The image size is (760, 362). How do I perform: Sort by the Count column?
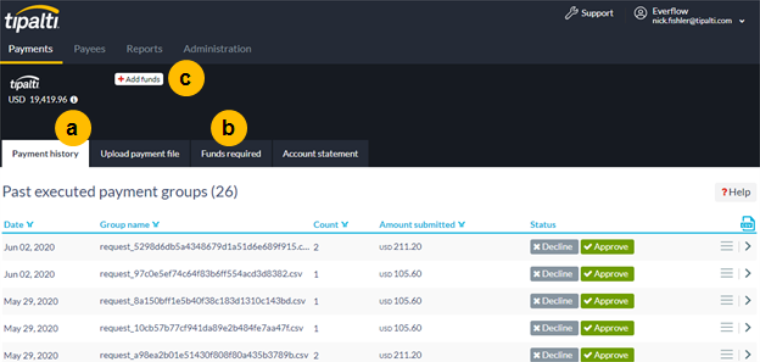[331, 225]
